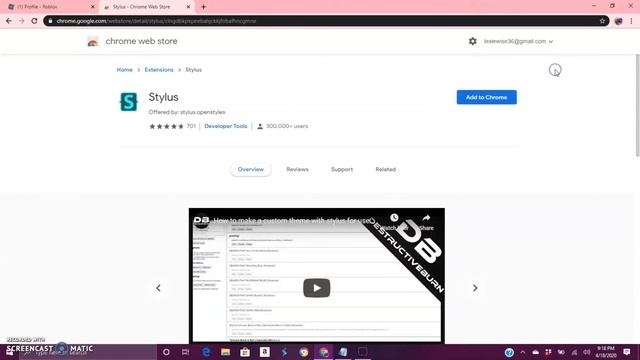The height and width of the screenshot is (360, 640).
Task: Open the new tab plus button
Action: tap(203, 7)
